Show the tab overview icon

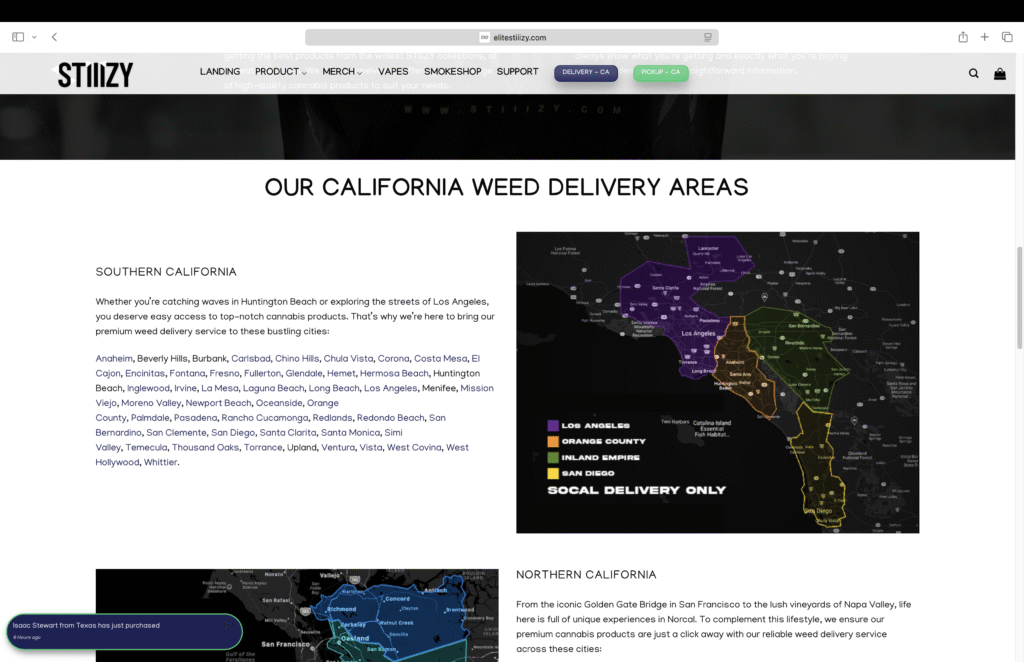[1007, 37]
